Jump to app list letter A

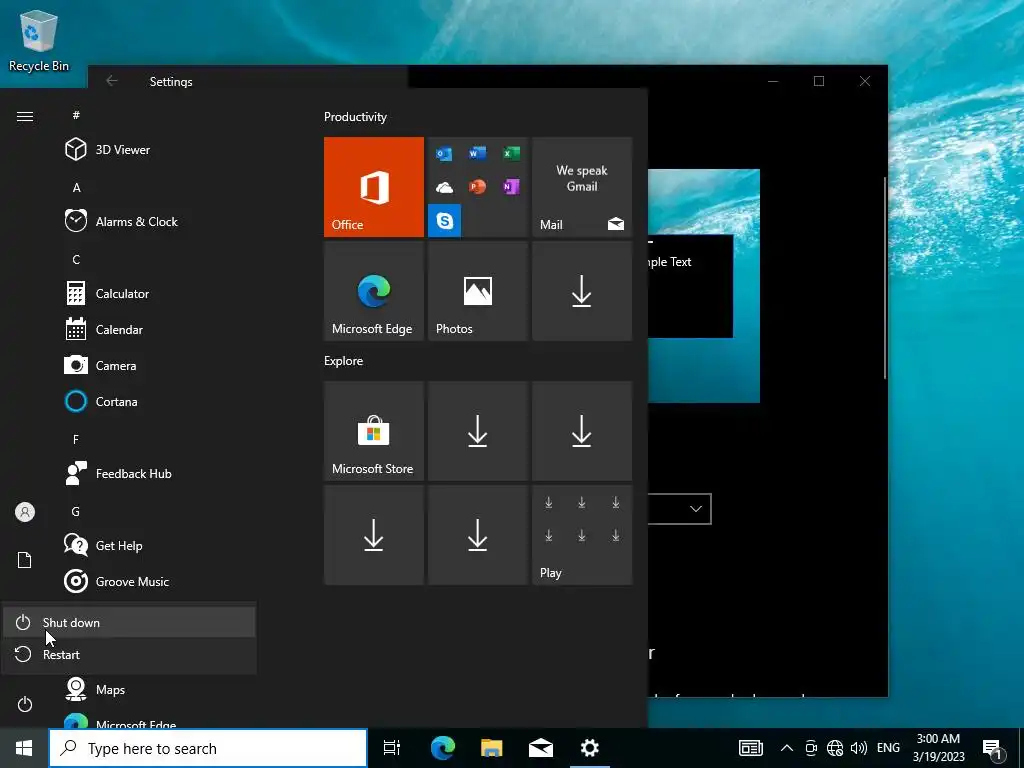point(76,187)
